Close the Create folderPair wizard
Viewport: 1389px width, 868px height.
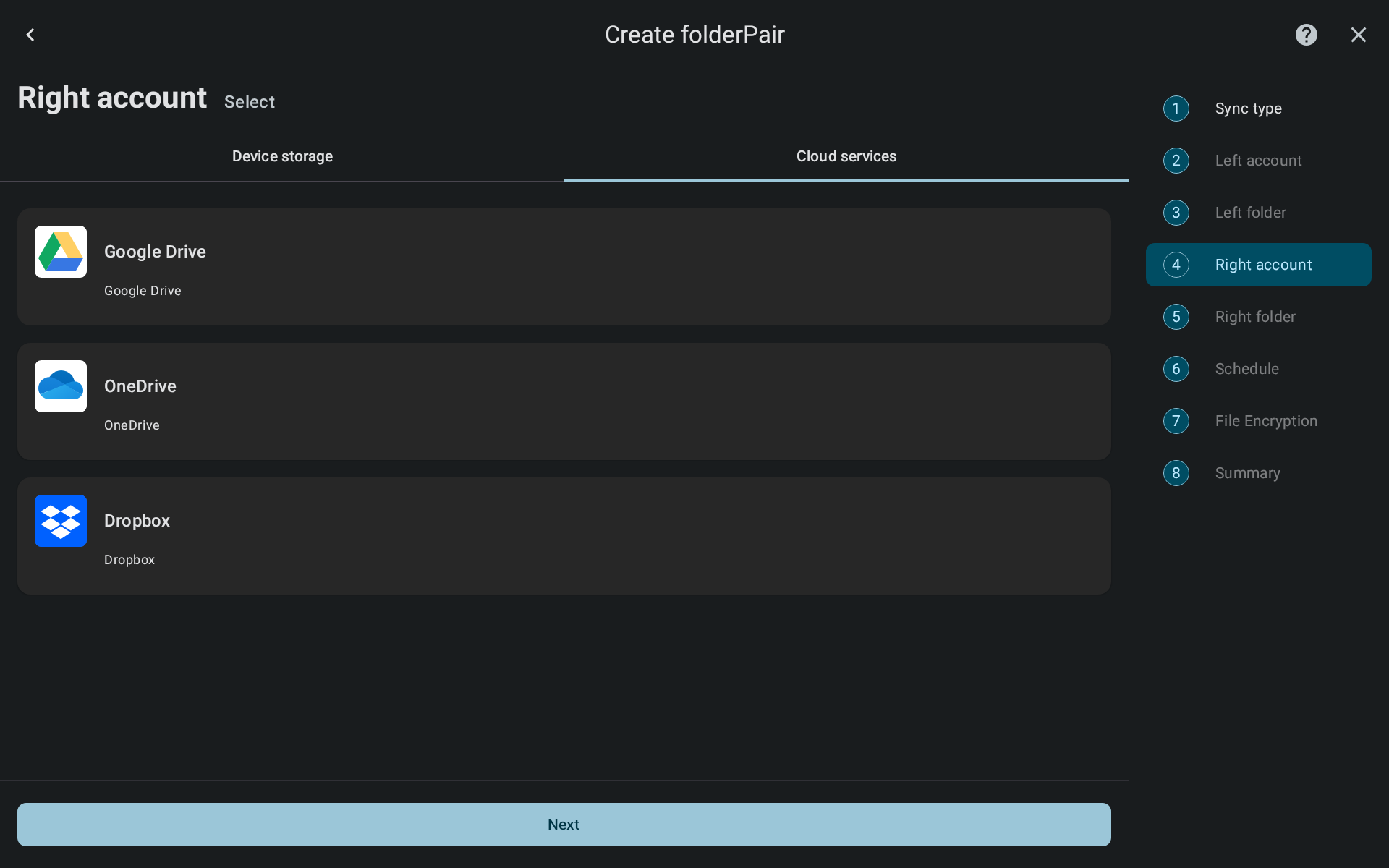(x=1358, y=35)
